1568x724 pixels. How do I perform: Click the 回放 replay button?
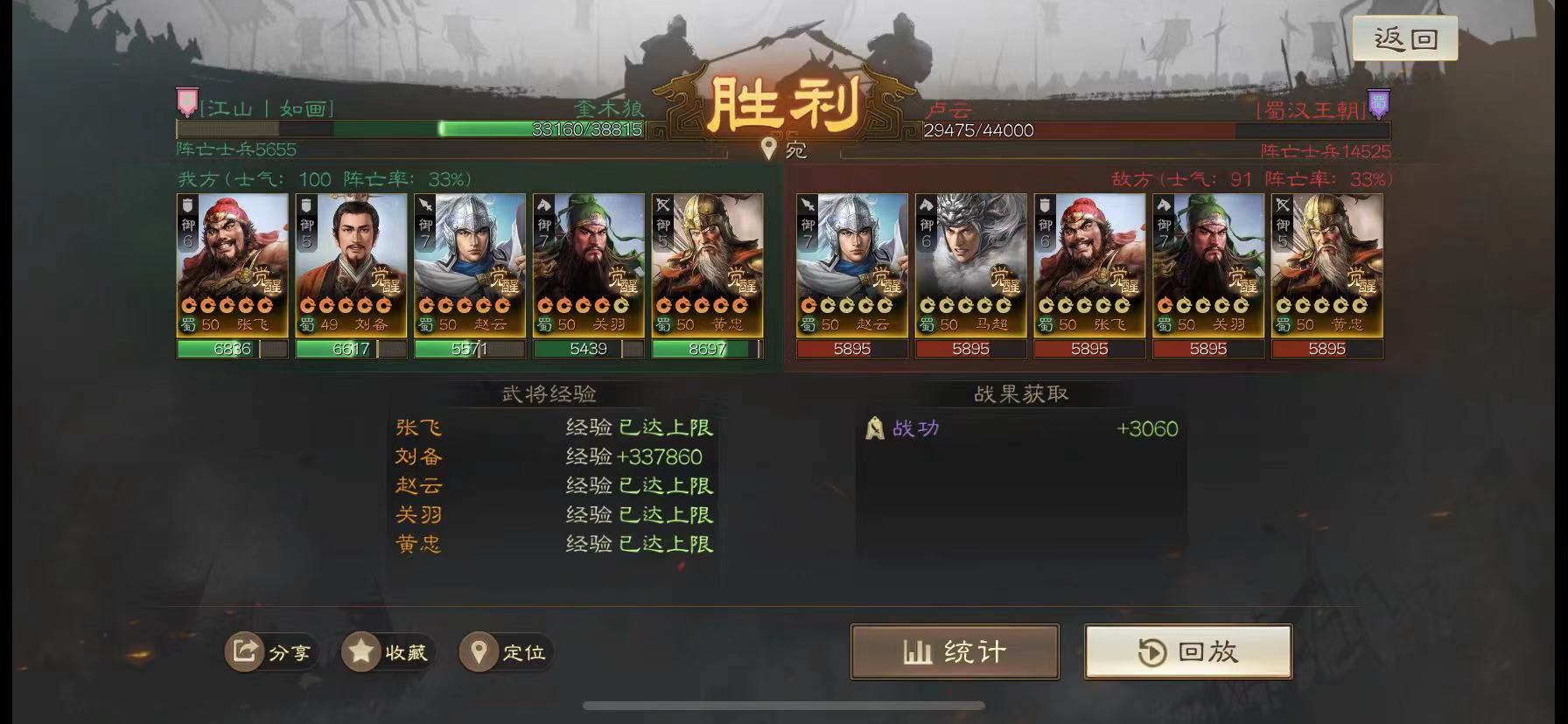click(1188, 651)
